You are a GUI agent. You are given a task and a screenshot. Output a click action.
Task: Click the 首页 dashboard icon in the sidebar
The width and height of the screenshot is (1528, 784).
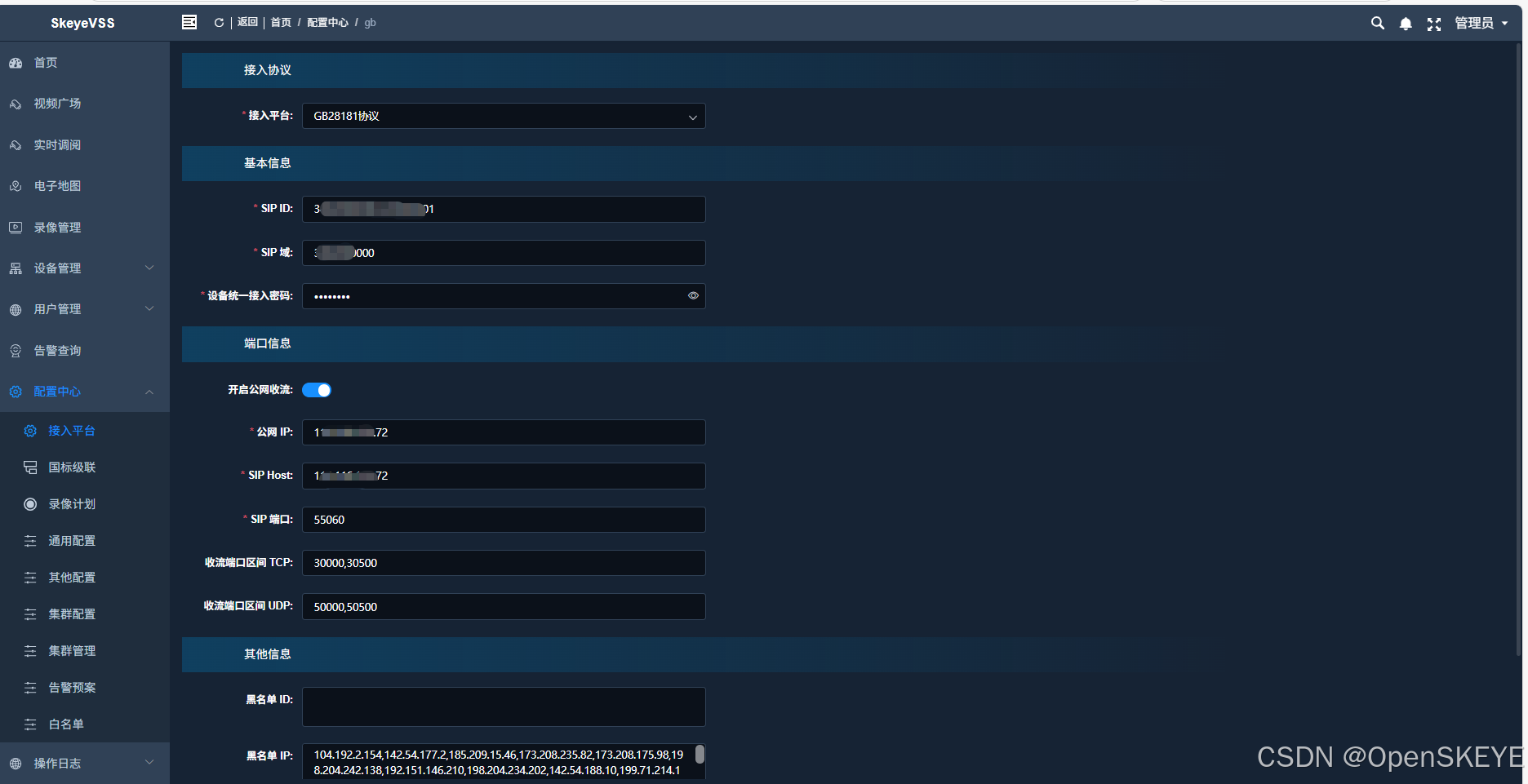click(16, 63)
